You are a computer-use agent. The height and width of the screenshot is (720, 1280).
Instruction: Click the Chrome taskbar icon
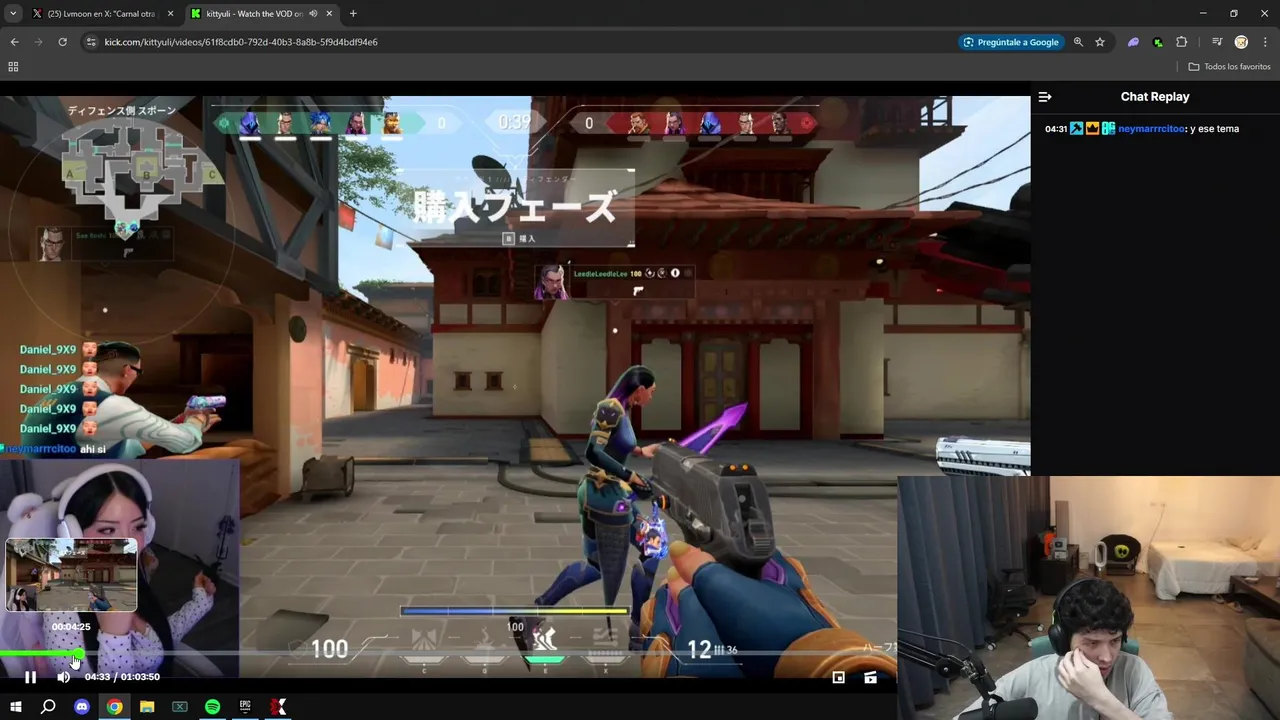click(115, 707)
